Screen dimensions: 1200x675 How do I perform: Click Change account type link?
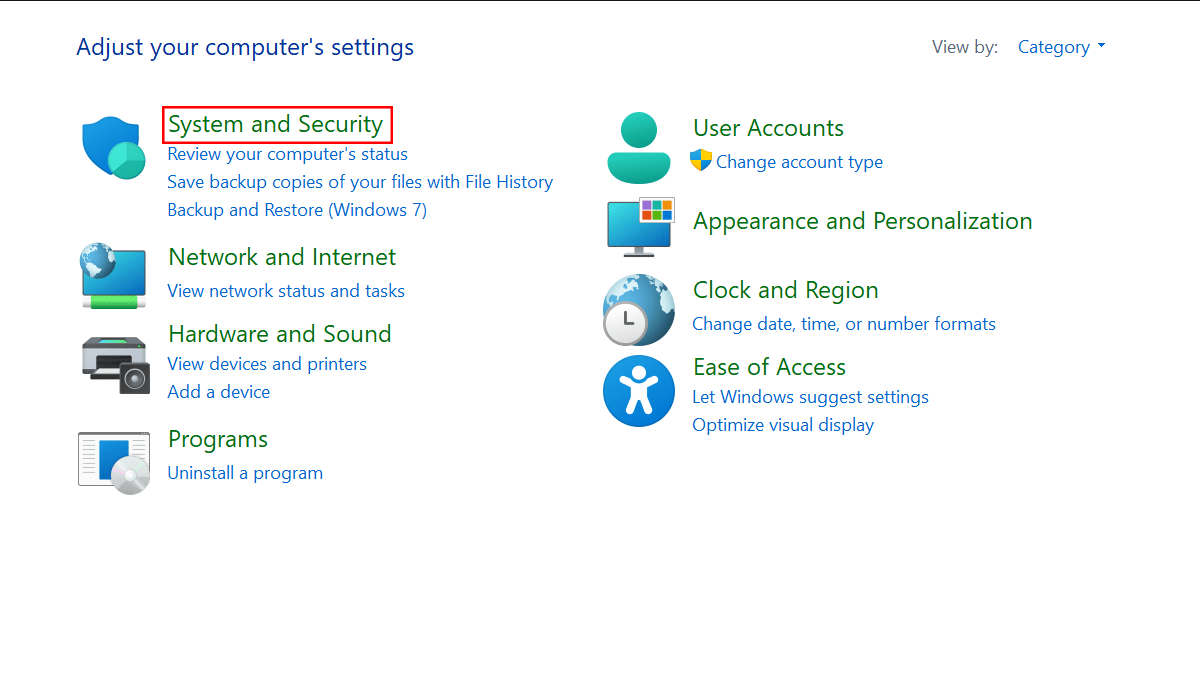799,162
